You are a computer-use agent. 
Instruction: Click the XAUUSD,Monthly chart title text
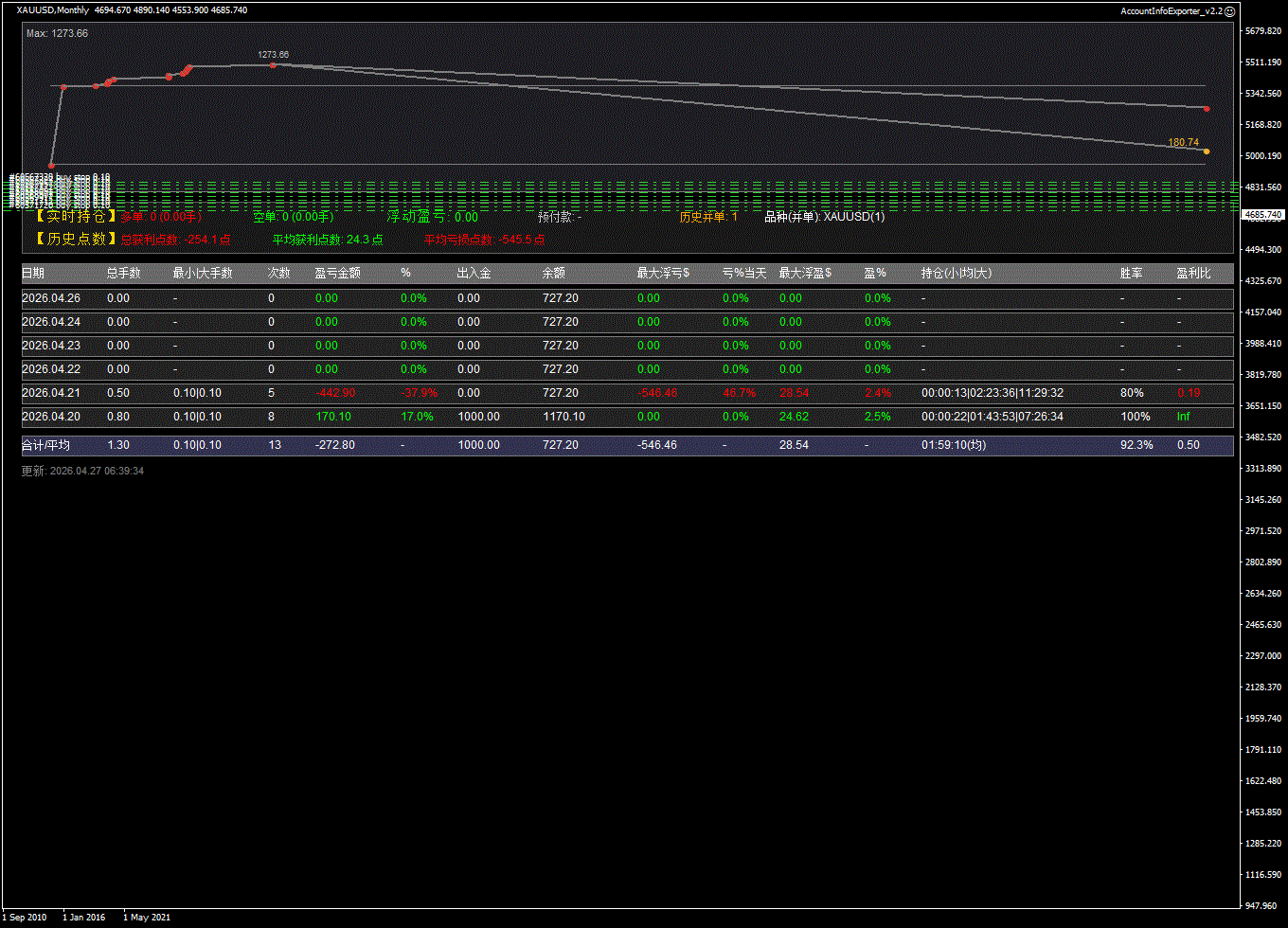[53, 10]
